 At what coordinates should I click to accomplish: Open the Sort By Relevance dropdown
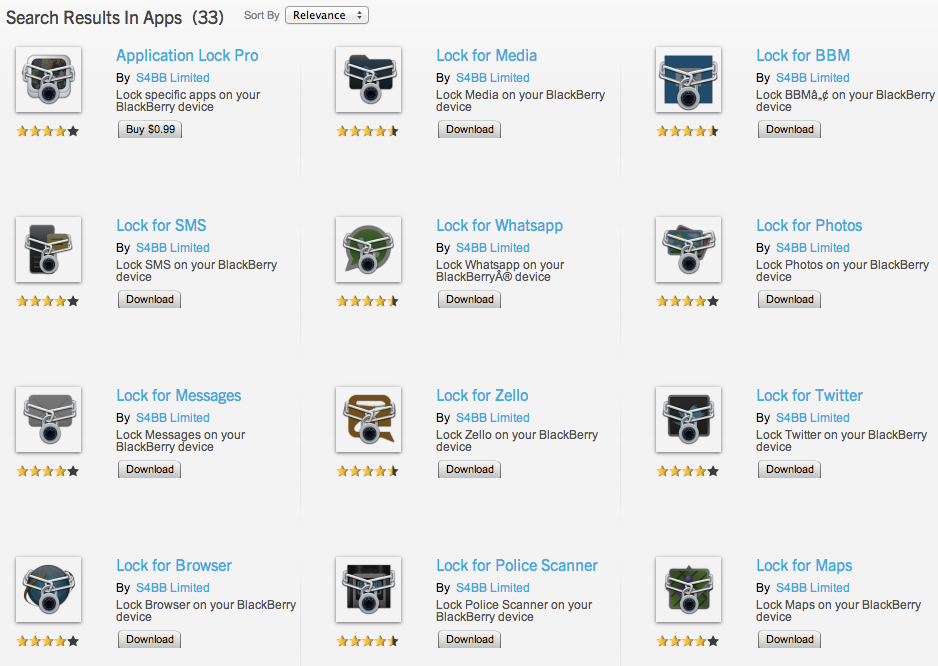[327, 15]
